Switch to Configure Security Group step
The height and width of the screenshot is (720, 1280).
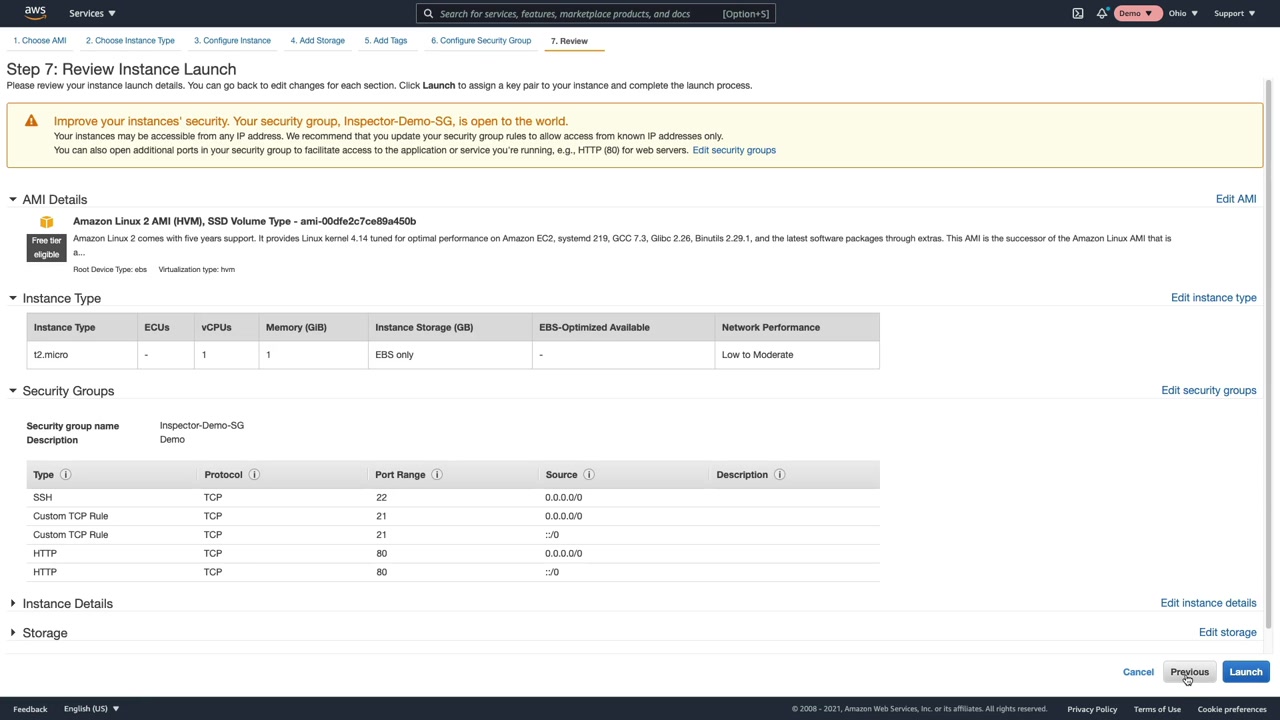click(x=481, y=41)
